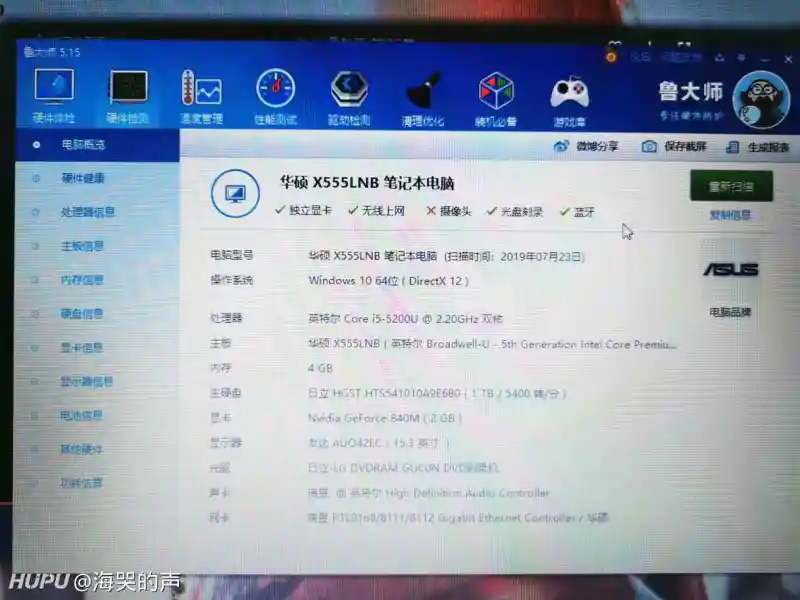This screenshot has height=600, width=800.
Task: Select 电池信息 battery info
Action: pos(82,416)
